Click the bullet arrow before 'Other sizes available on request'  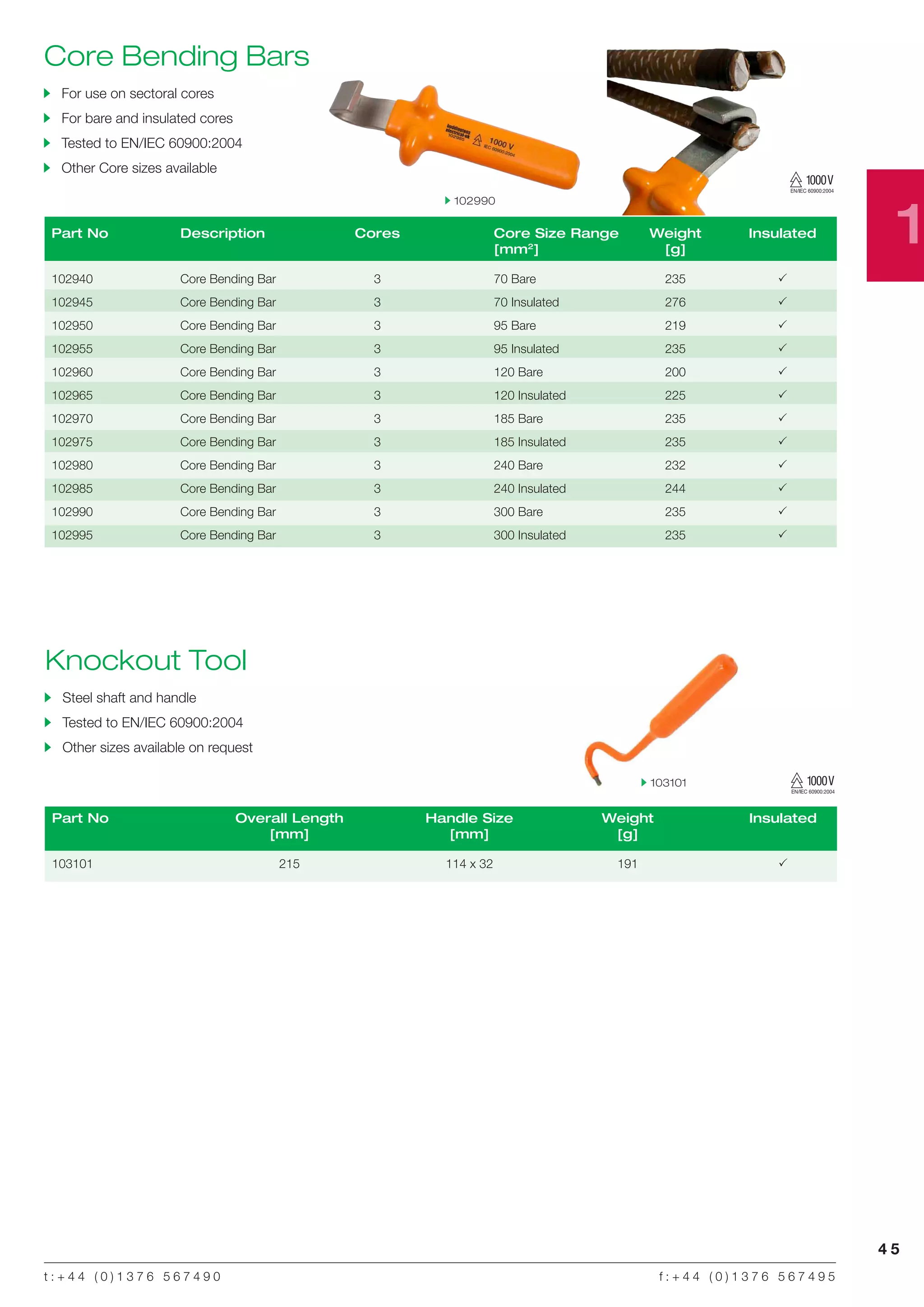(x=48, y=747)
